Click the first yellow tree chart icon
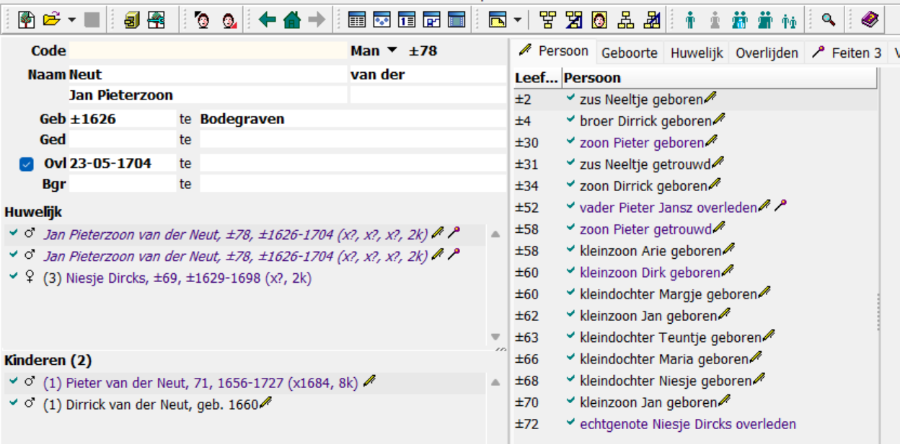 tap(548, 19)
